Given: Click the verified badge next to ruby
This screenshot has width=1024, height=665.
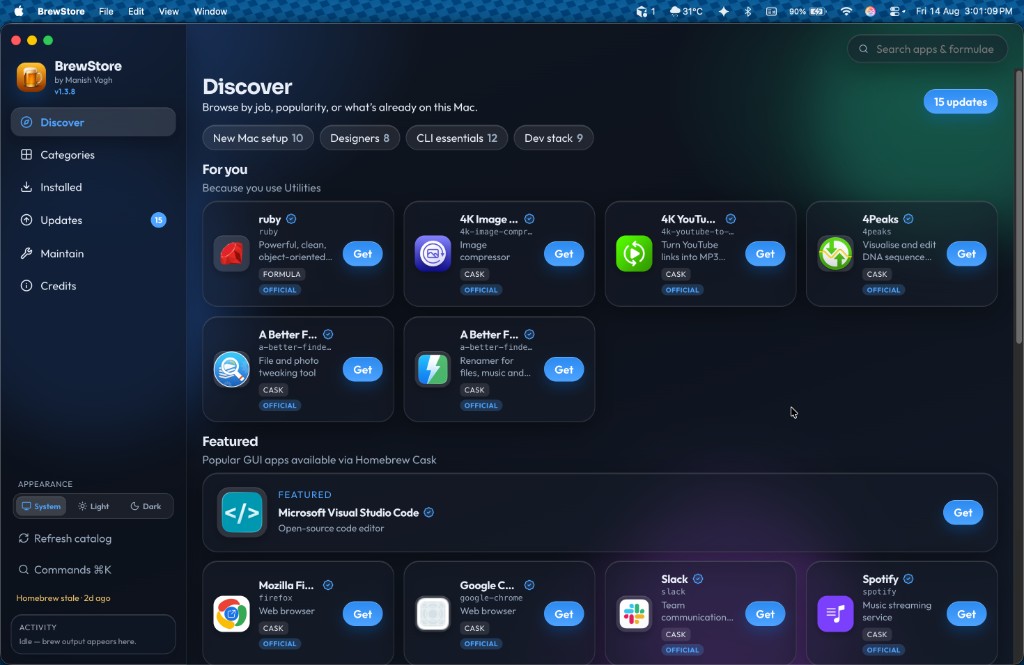Looking at the screenshot, I should (291, 219).
